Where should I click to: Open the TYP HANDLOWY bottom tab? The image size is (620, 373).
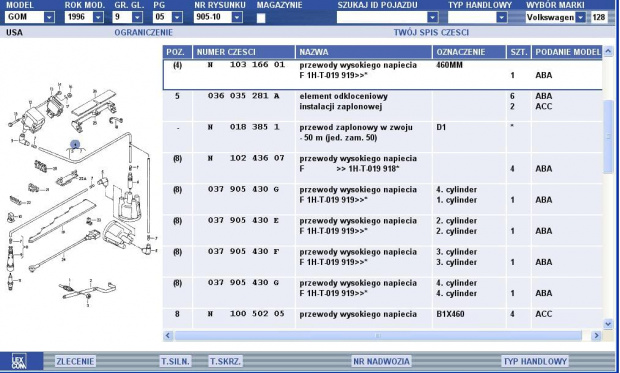[x=535, y=361]
